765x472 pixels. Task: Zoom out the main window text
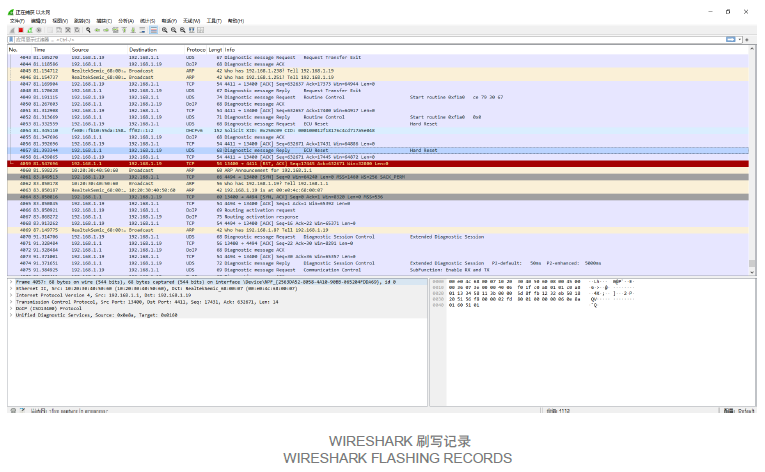(x=174, y=30)
